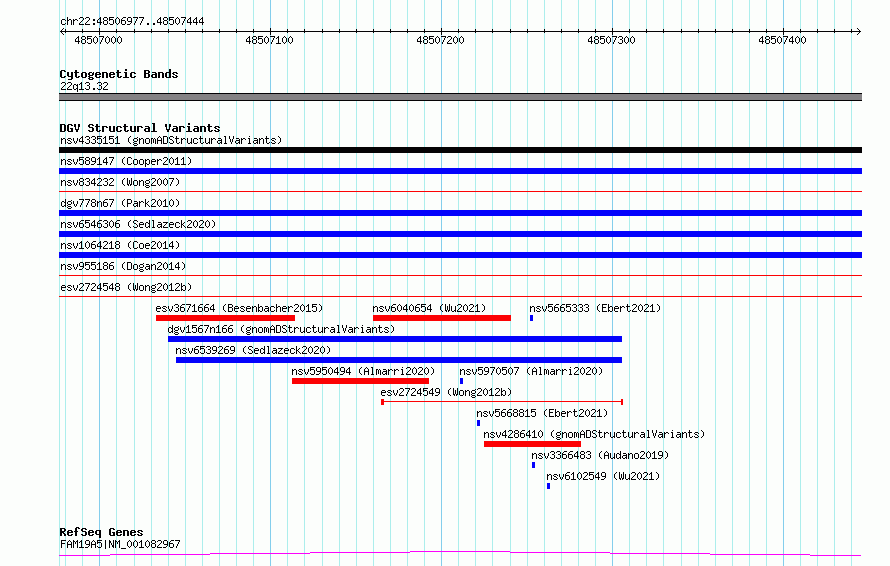The width and height of the screenshot is (890, 566).
Task: Click the black bar of nsv4335151 gnomAD variant
Action: click(460, 150)
